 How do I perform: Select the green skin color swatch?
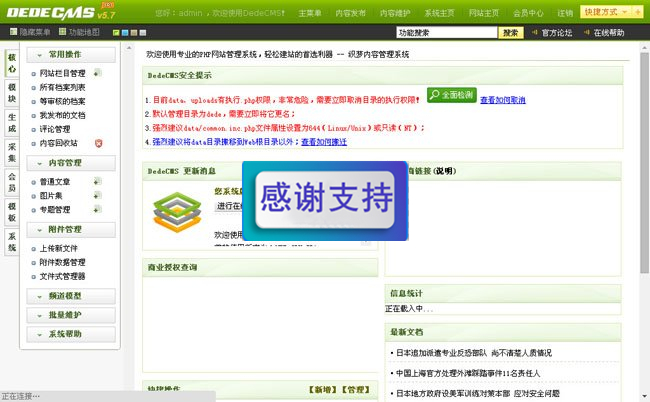116,32
